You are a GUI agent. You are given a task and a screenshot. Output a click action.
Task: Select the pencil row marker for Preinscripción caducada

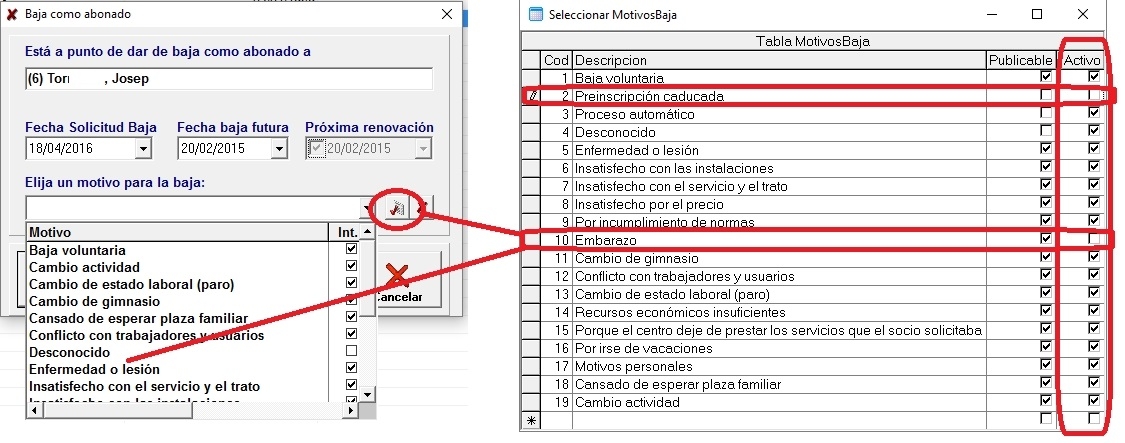[531, 96]
